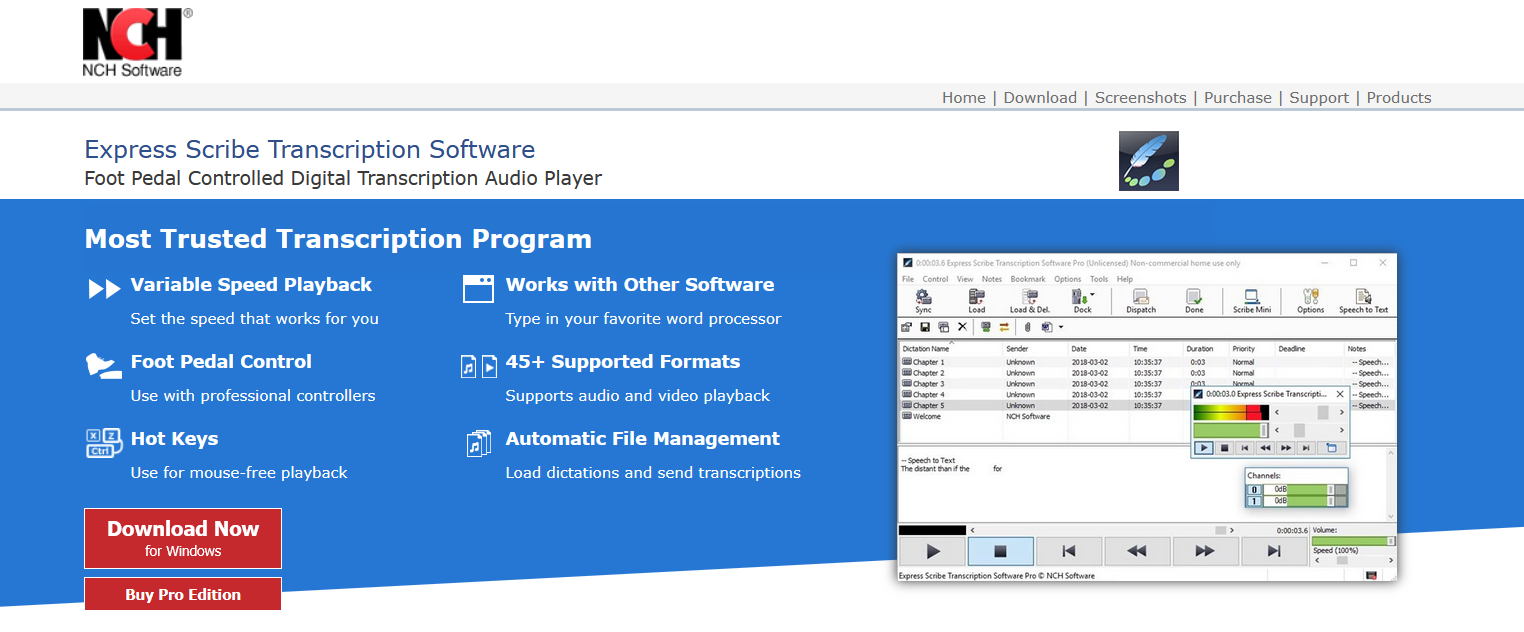Image resolution: width=1524 pixels, height=632 pixels.
Task: Open the Screenshots navigation link
Action: [1140, 98]
